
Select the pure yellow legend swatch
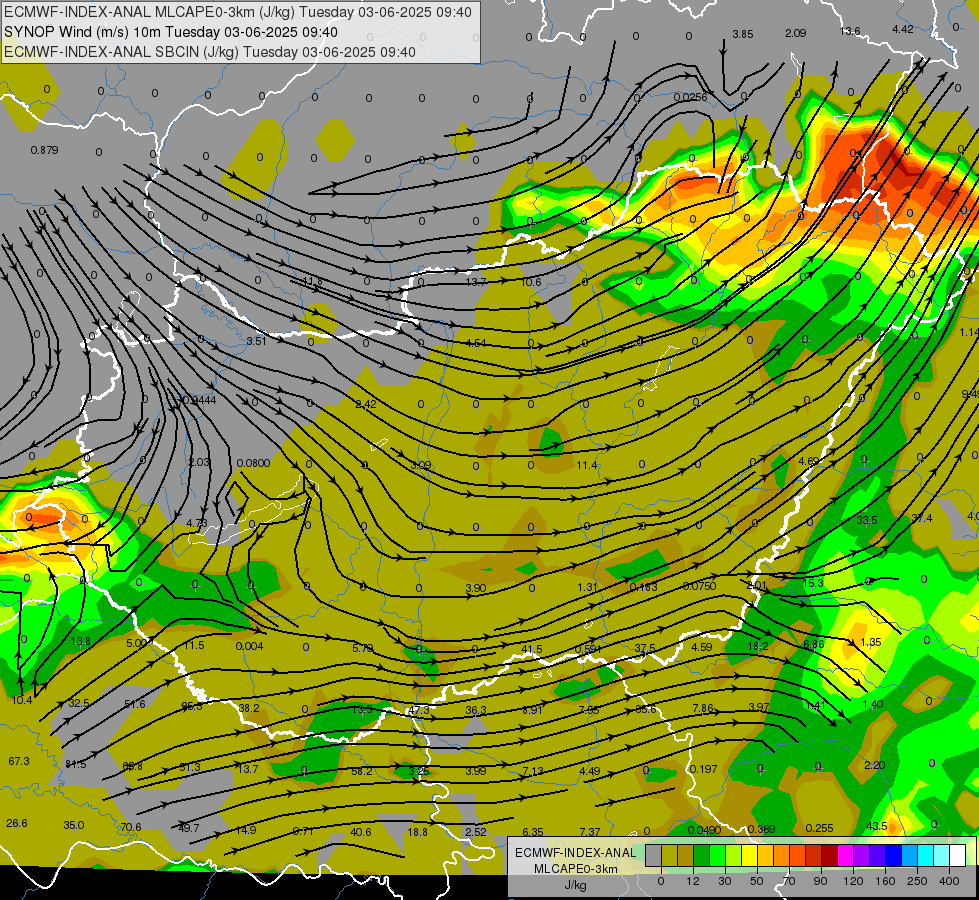click(x=749, y=855)
